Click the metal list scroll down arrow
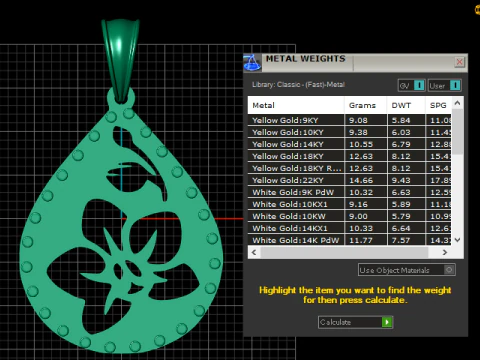This screenshot has height=360, width=480. click(x=457, y=240)
